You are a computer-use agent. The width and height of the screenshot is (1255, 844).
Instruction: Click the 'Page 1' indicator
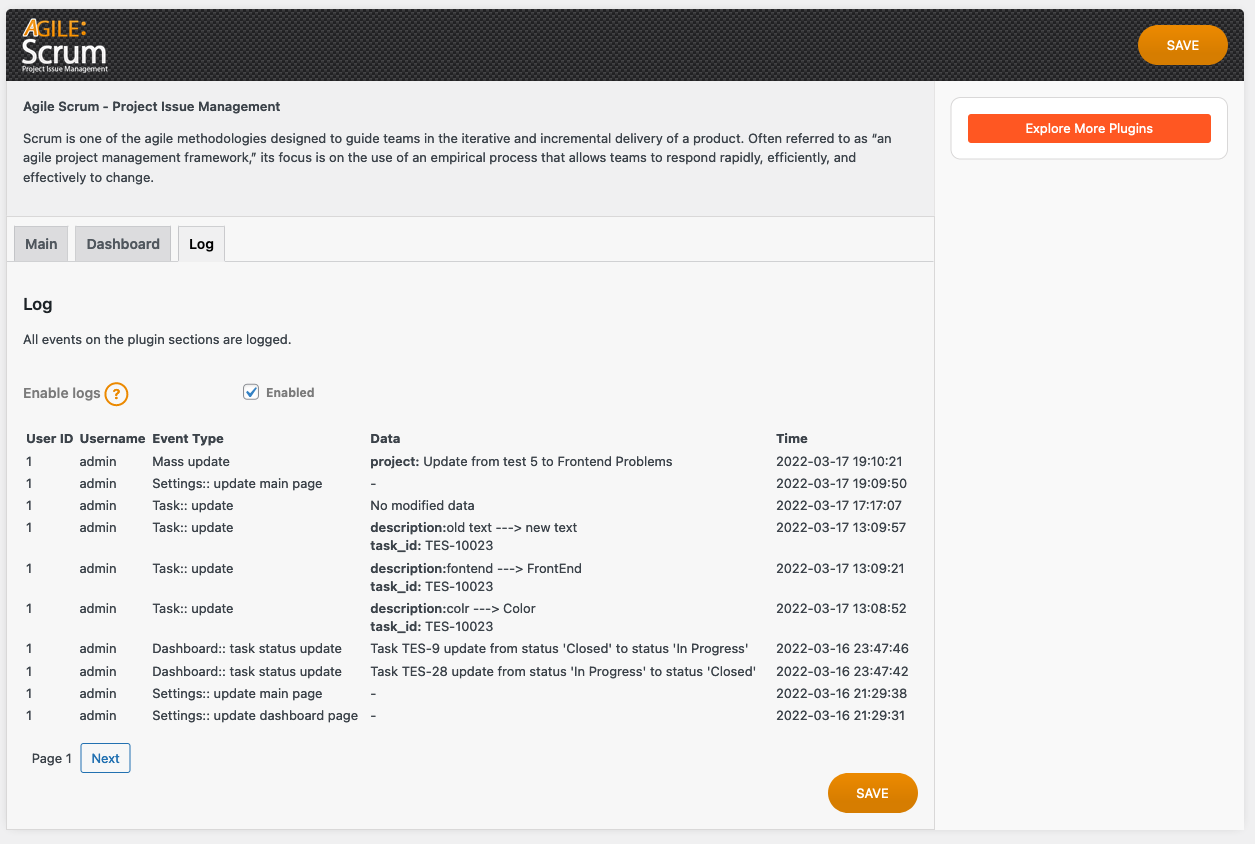click(x=52, y=759)
